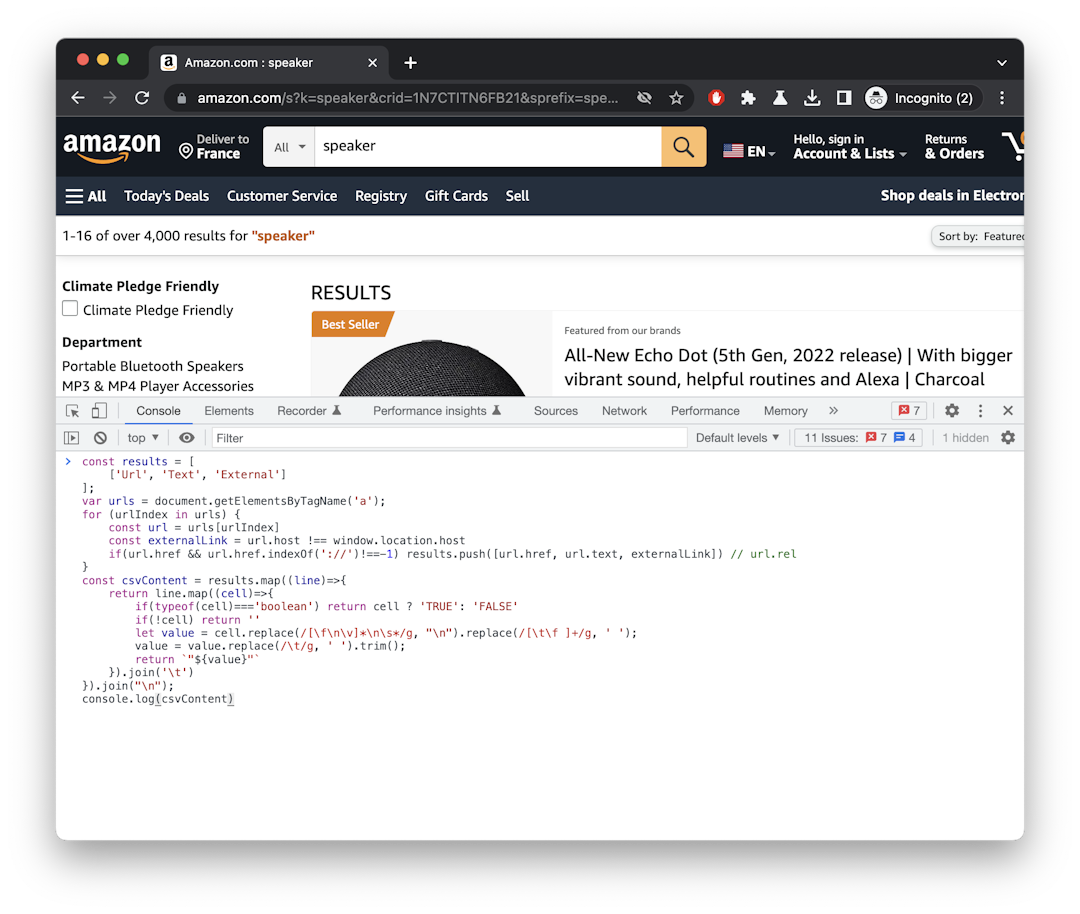
Task: Toggle the issues counter showing 11 Issues
Action: (858, 437)
